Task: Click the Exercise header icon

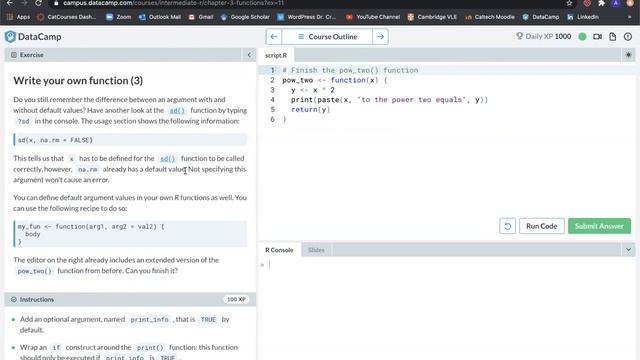Action: coord(13,55)
